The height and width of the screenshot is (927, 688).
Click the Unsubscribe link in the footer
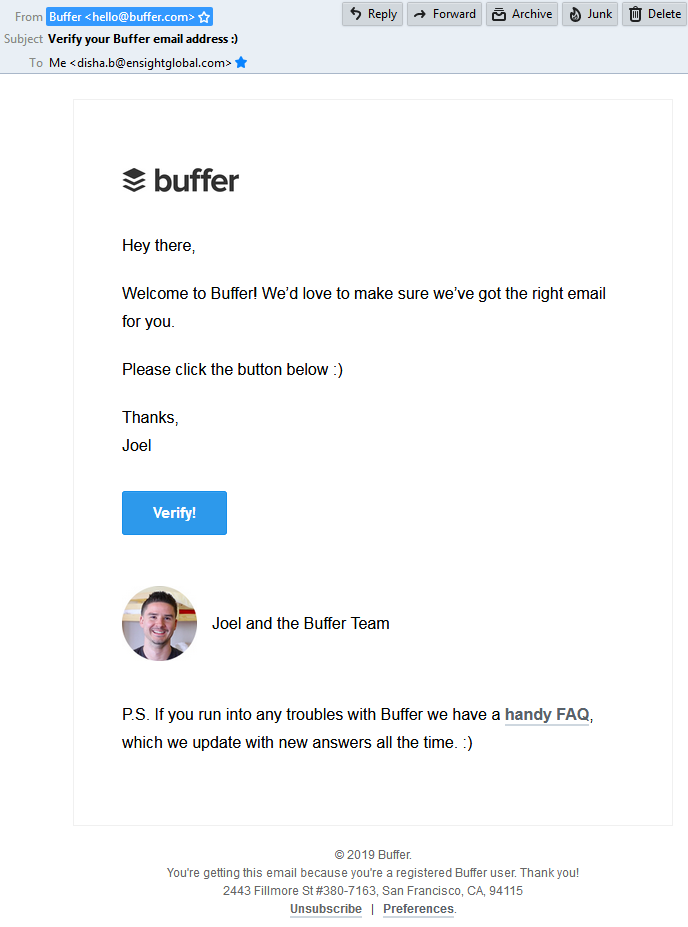(326, 909)
